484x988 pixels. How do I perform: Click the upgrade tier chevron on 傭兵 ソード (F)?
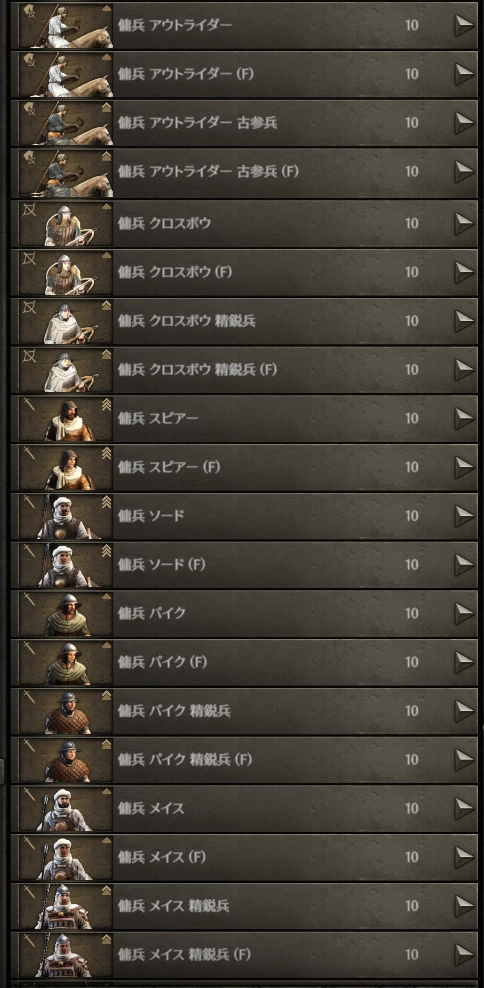tap(106, 551)
